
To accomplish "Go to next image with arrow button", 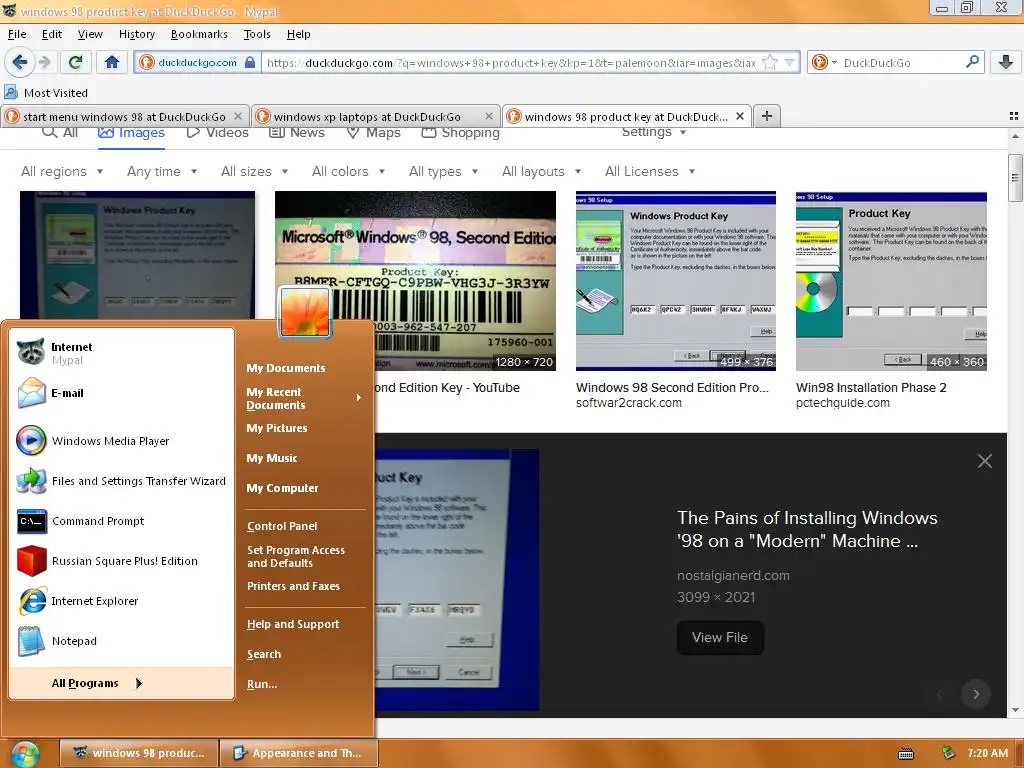I will (x=976, y=694).
